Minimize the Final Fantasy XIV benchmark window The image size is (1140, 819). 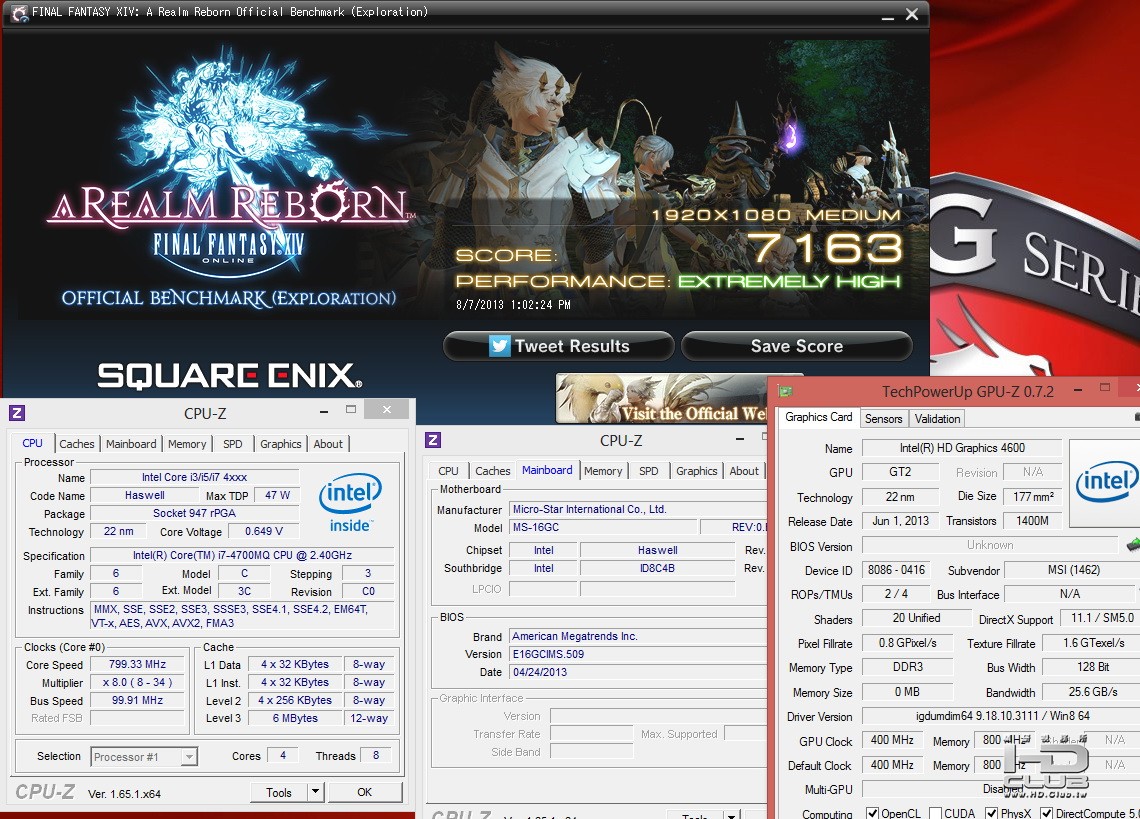pyautogui.click(x=887, y=15)
